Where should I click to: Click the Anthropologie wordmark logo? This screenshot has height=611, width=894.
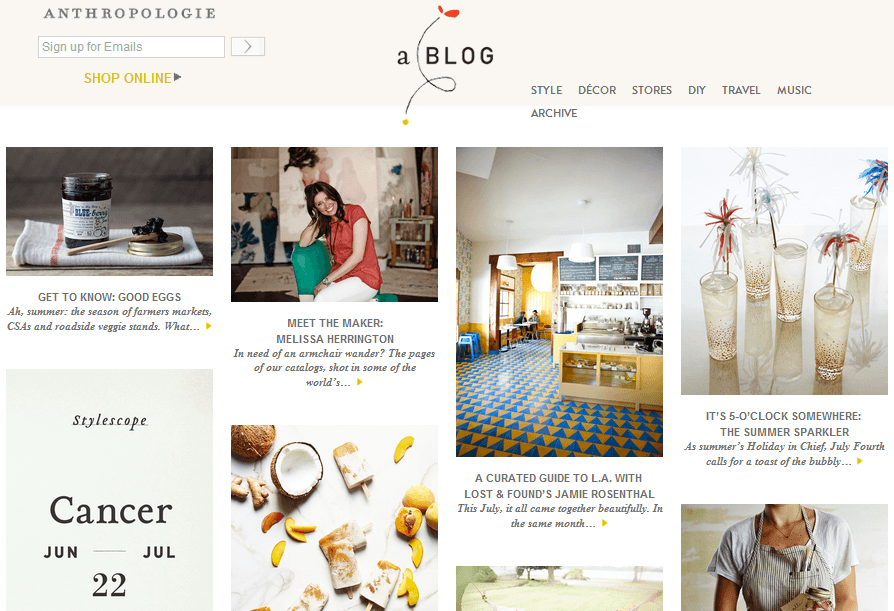pos(130,13)
